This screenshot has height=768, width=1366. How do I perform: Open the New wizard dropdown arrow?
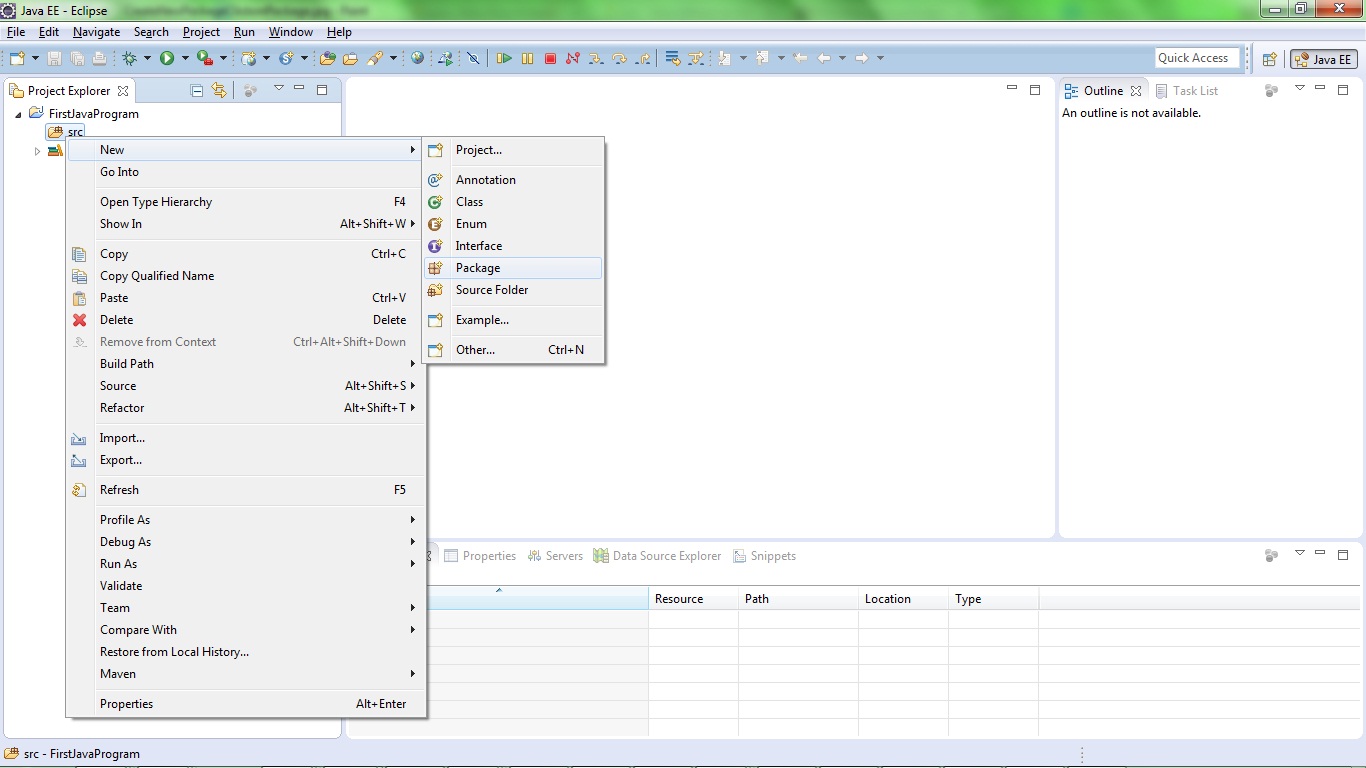pyautogui.click(x=35, y=59)
